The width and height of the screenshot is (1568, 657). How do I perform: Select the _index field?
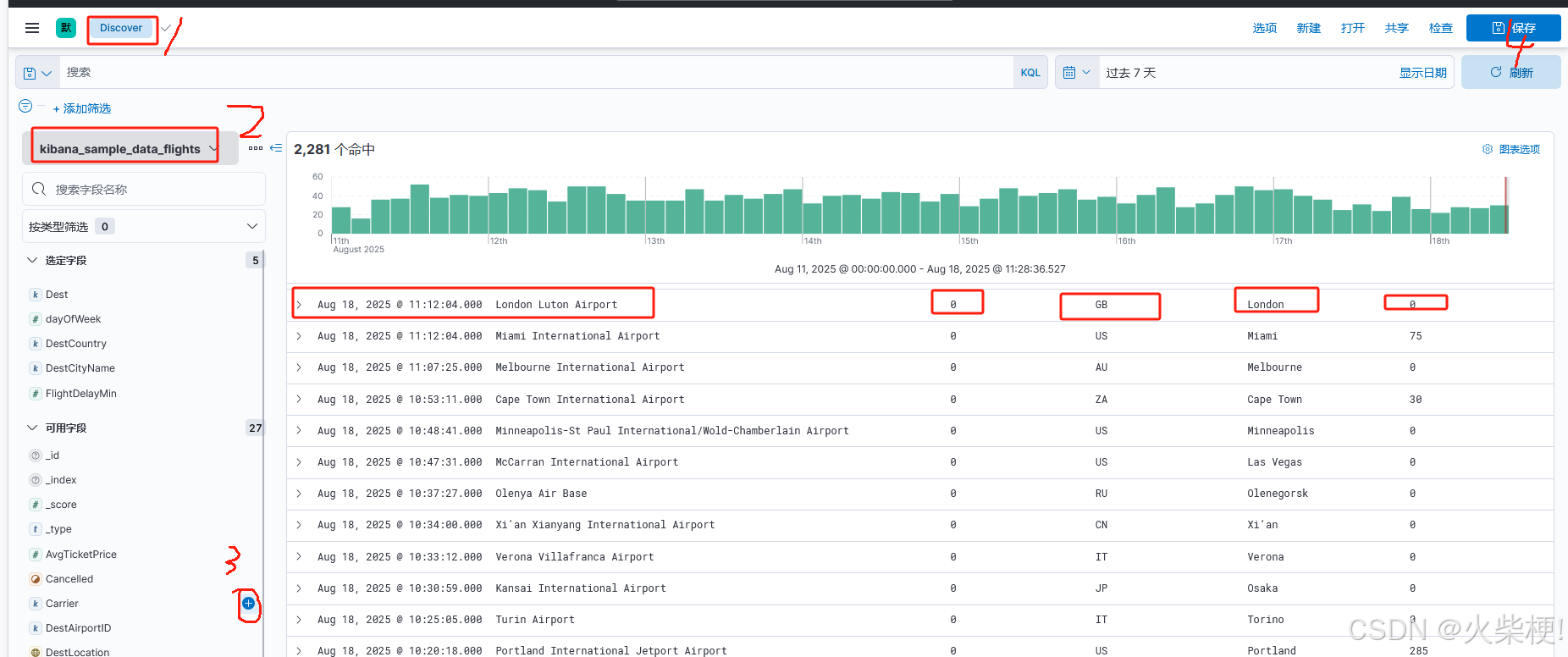pos(61,480)
